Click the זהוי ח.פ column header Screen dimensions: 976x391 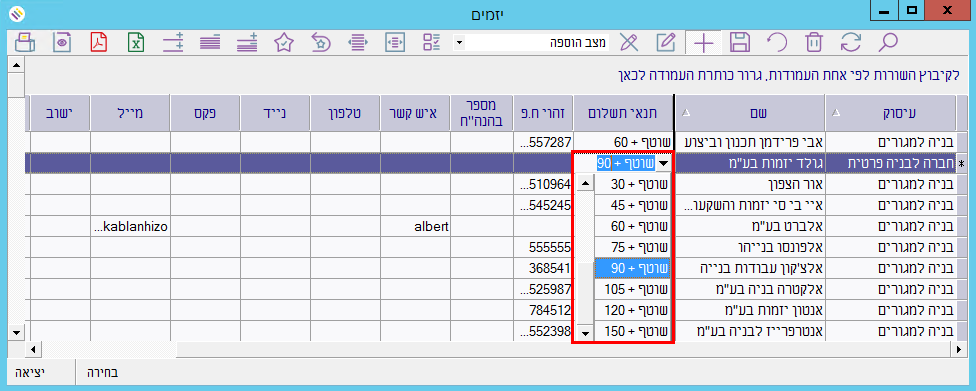point(543,113)
